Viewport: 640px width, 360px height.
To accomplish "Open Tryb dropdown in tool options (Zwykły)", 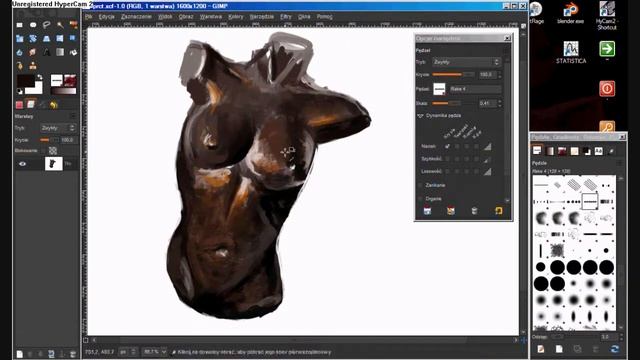I will 466,62.
